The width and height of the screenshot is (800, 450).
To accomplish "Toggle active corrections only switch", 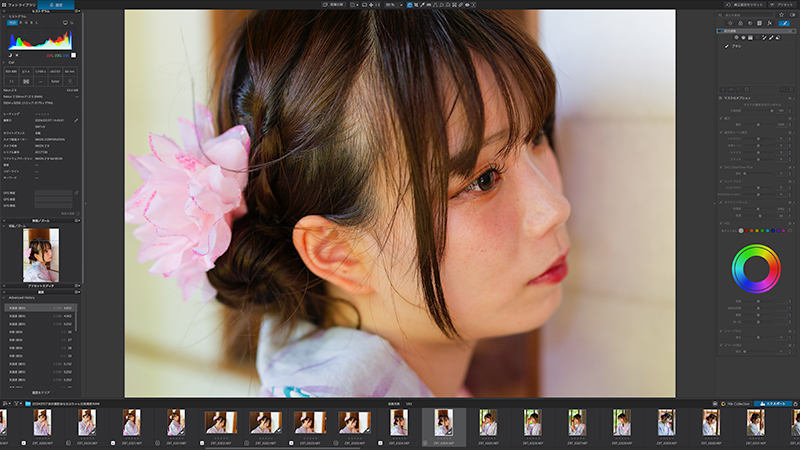I will [x=793, y=15].
